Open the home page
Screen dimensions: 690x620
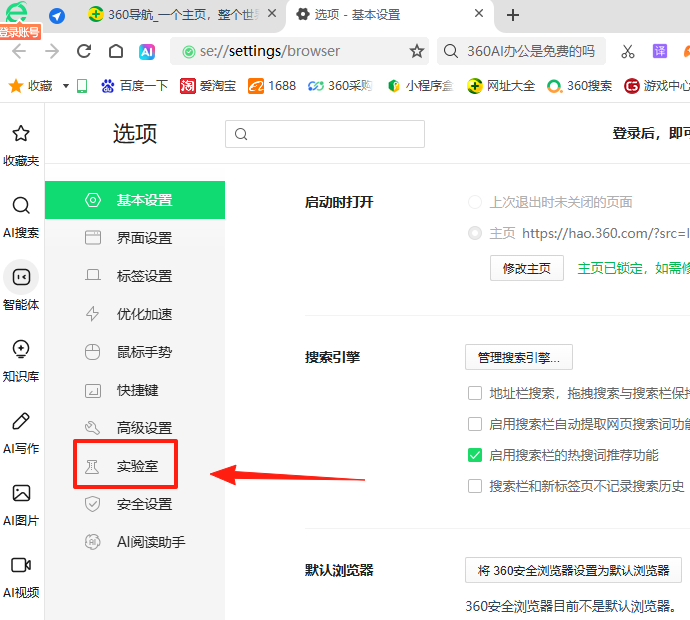[x=116, y=51]
